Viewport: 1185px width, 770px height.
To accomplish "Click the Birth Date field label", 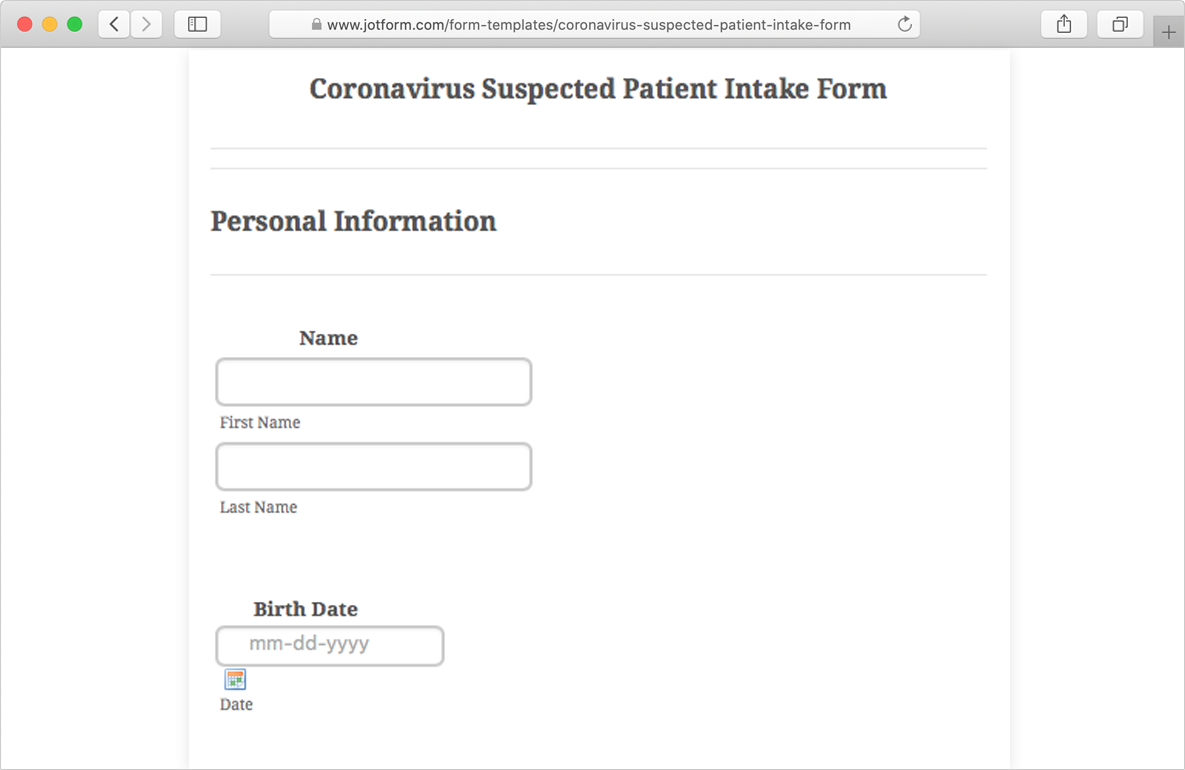I will (x=305, y=609).
